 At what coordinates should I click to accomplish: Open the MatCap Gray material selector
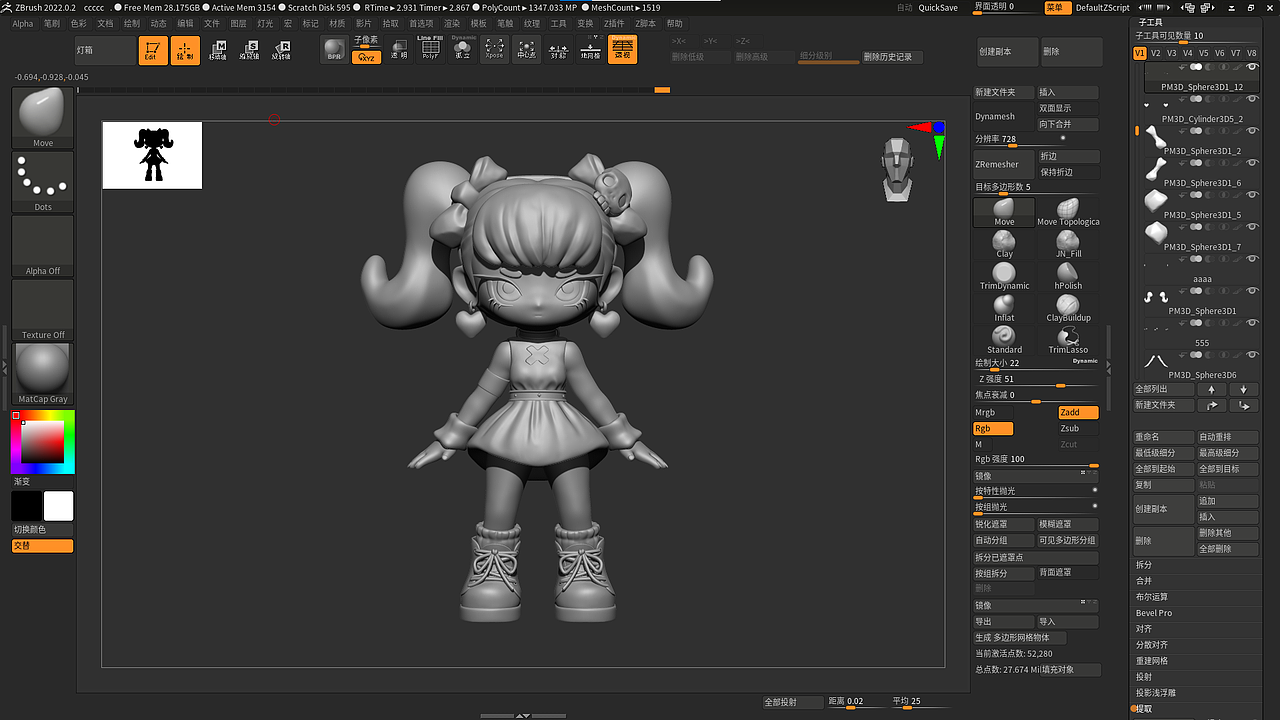click(43, 374)
